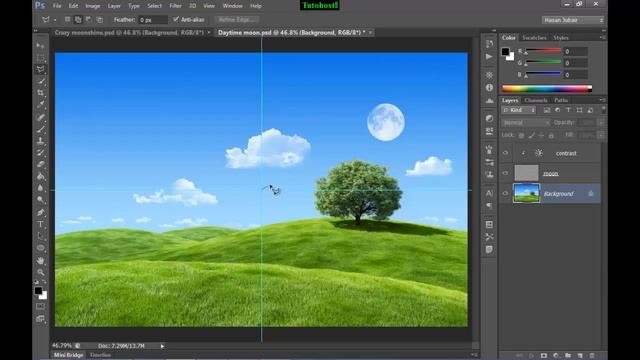Select the Move tool
640x360 pixels.
tap(40, 45)
